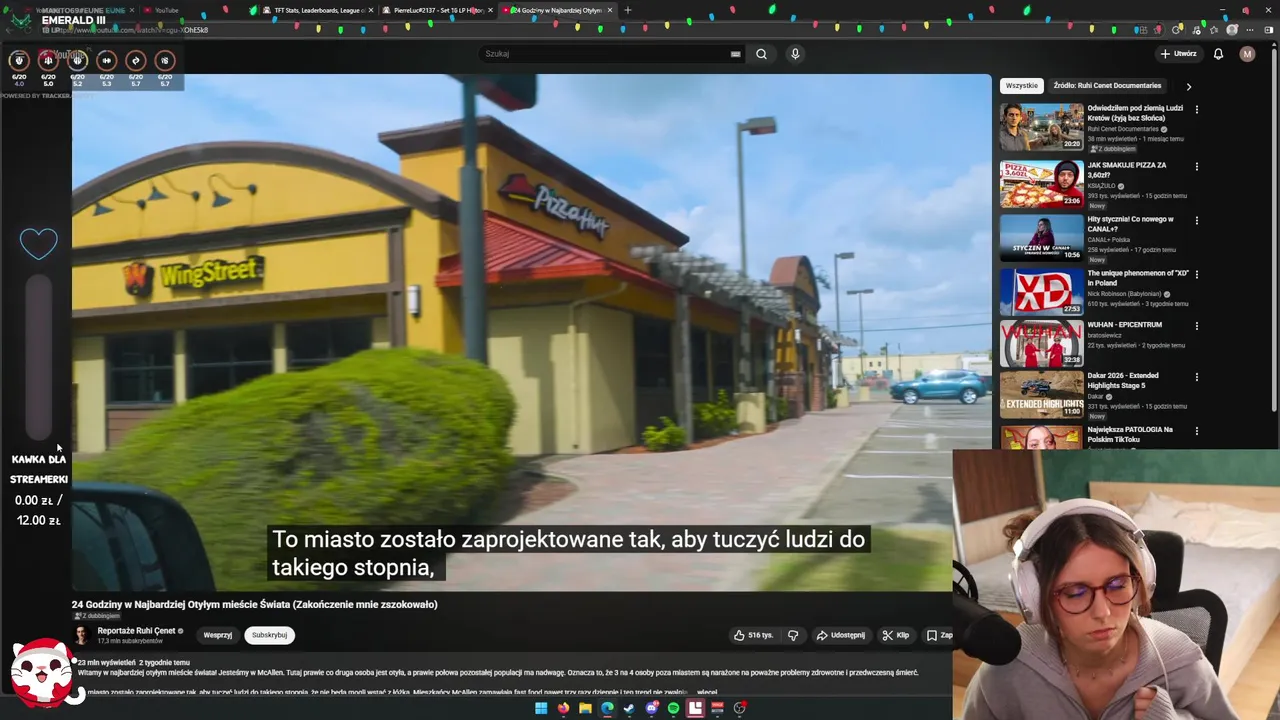Open a new browser tab with plus

point(628,10)
